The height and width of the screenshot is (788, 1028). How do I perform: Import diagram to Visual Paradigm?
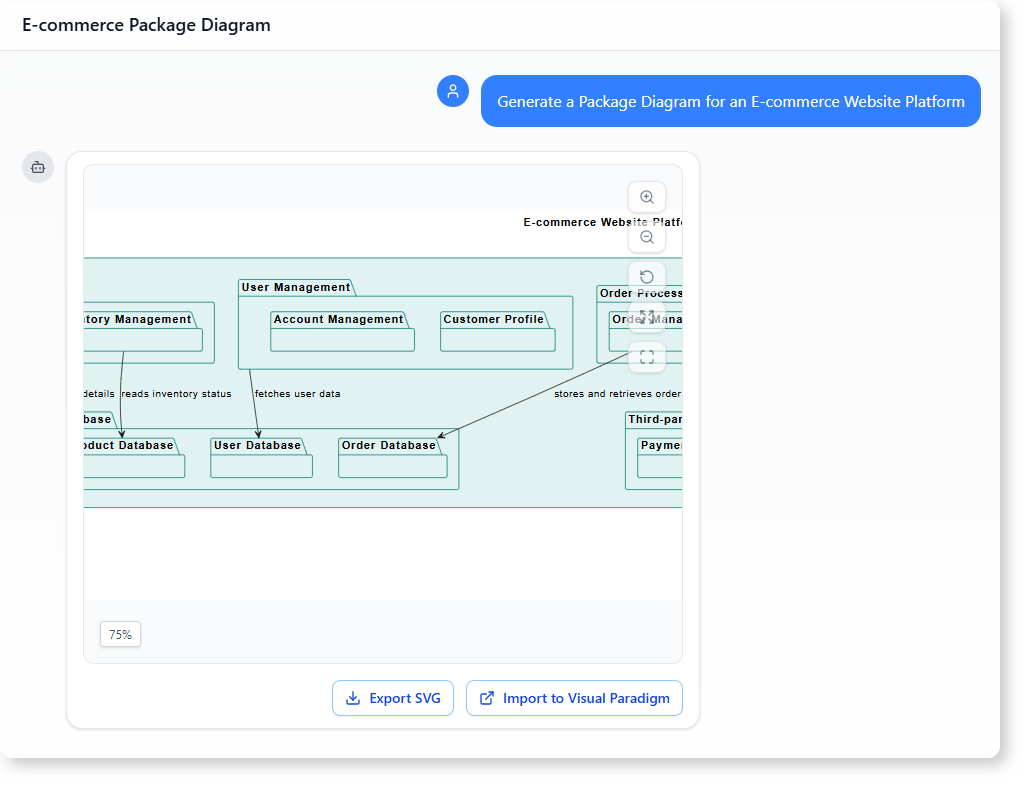coord(574,698)
